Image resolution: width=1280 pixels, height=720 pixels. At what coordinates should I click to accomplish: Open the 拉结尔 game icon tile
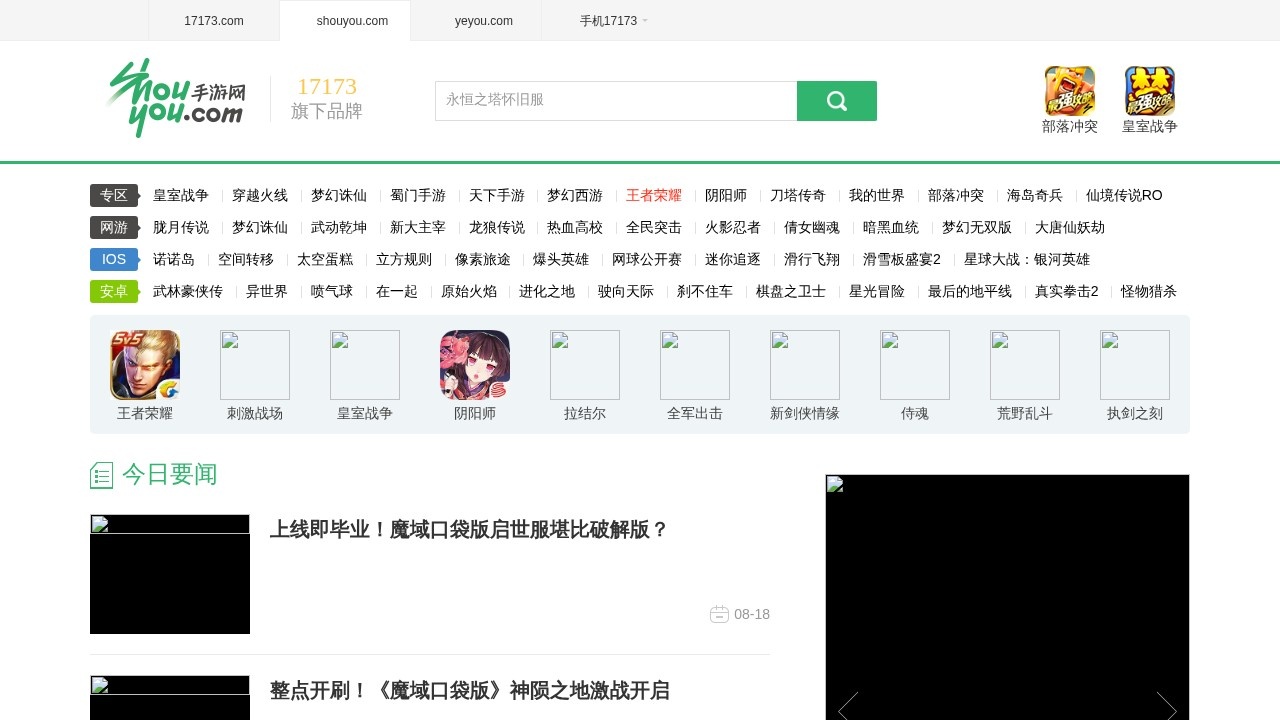point(585,365)
